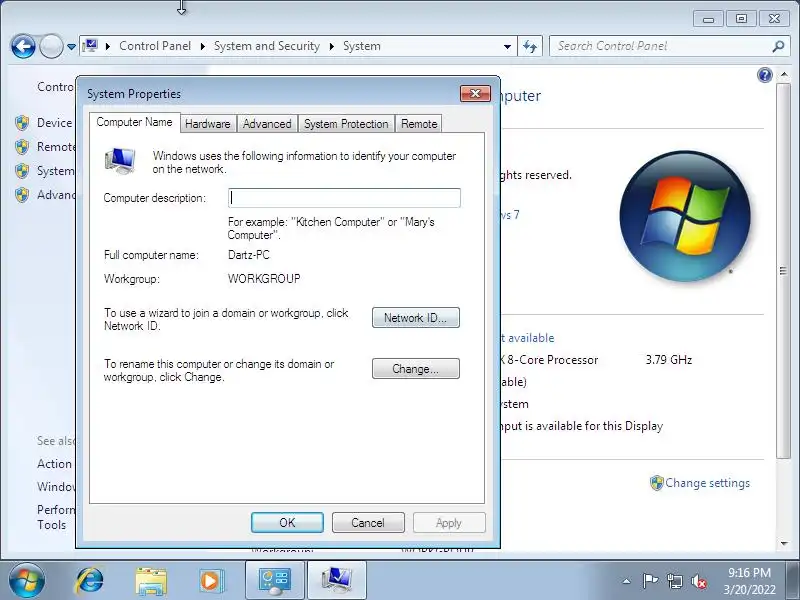Viewport: 800px width, 600px height.
Task: Click the Remote settings shield icon
Action: [21, 147]
